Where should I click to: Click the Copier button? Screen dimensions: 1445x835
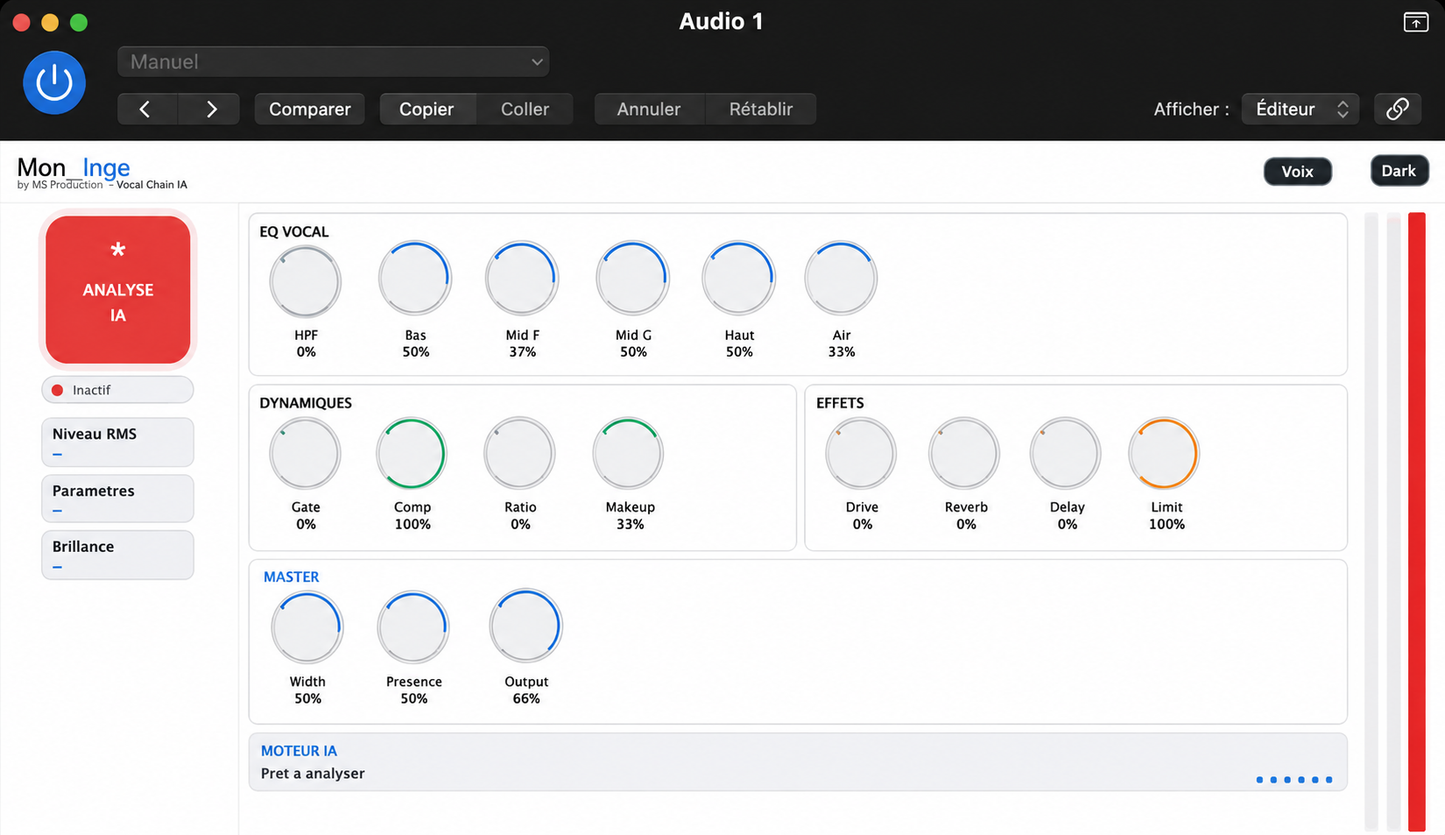[x=427, y=109]
